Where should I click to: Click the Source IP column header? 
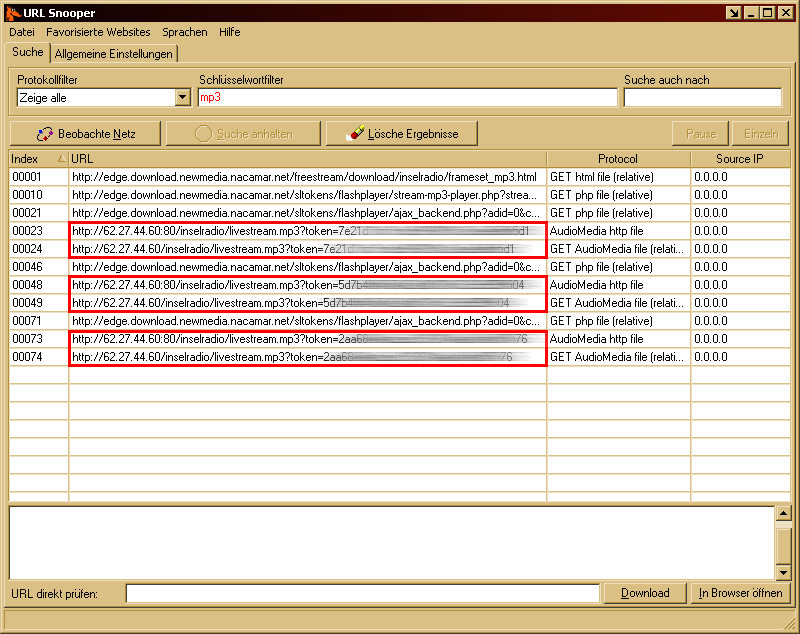[x=740, y=159]
